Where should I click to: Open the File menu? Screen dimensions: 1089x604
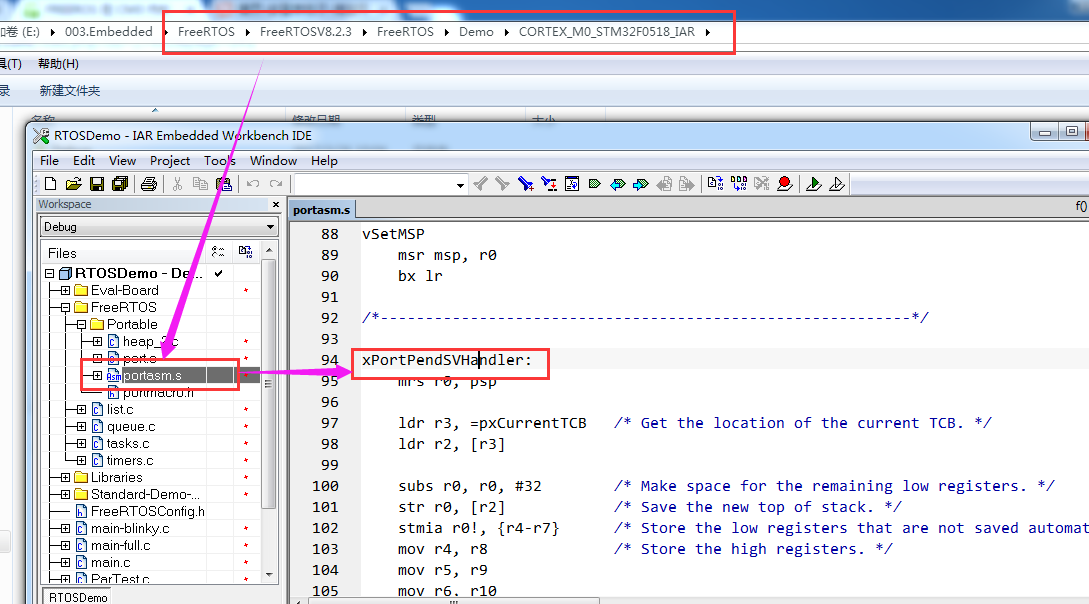(x=49, y=160)
